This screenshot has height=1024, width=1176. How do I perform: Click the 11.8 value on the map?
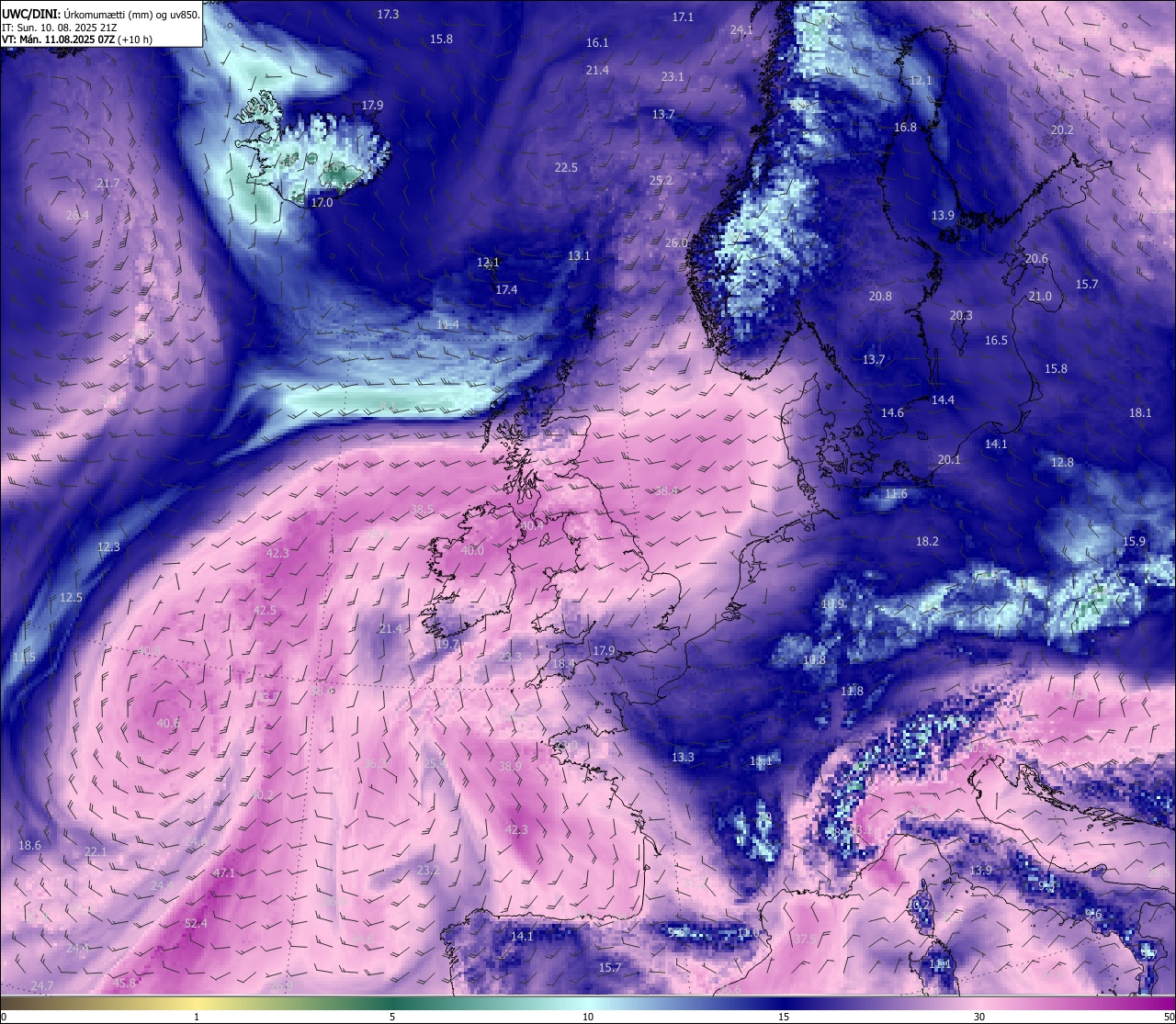[x=852, y=691]
